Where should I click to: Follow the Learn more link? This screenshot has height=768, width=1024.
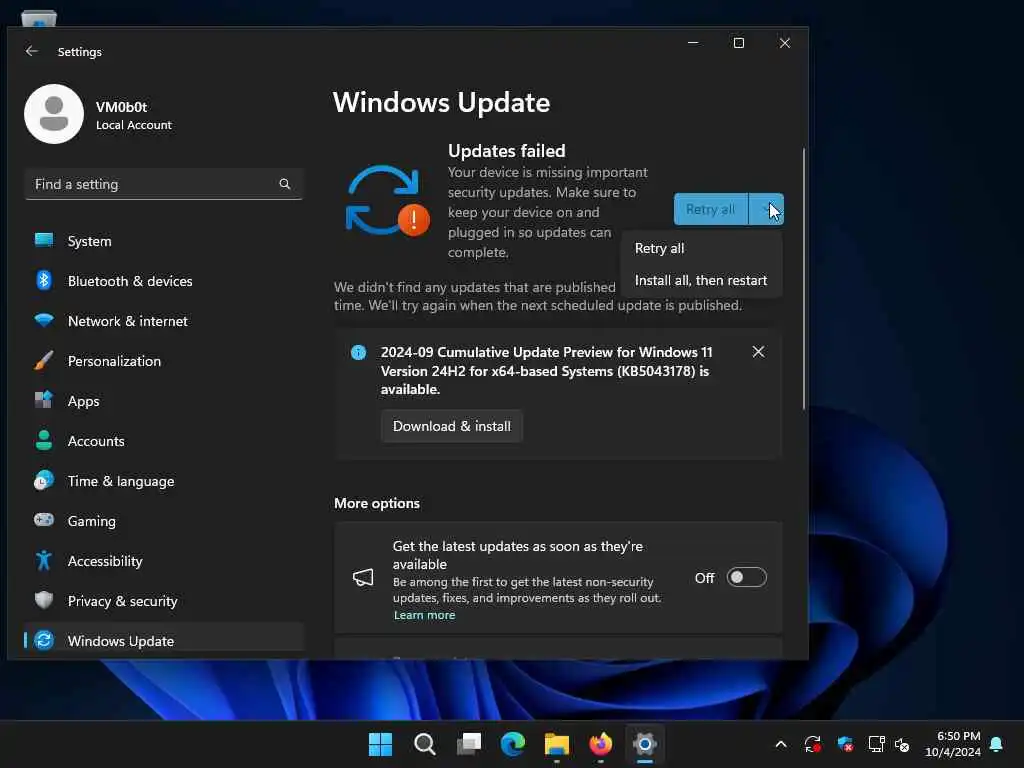pyautogui.click(x=424, y=615)
